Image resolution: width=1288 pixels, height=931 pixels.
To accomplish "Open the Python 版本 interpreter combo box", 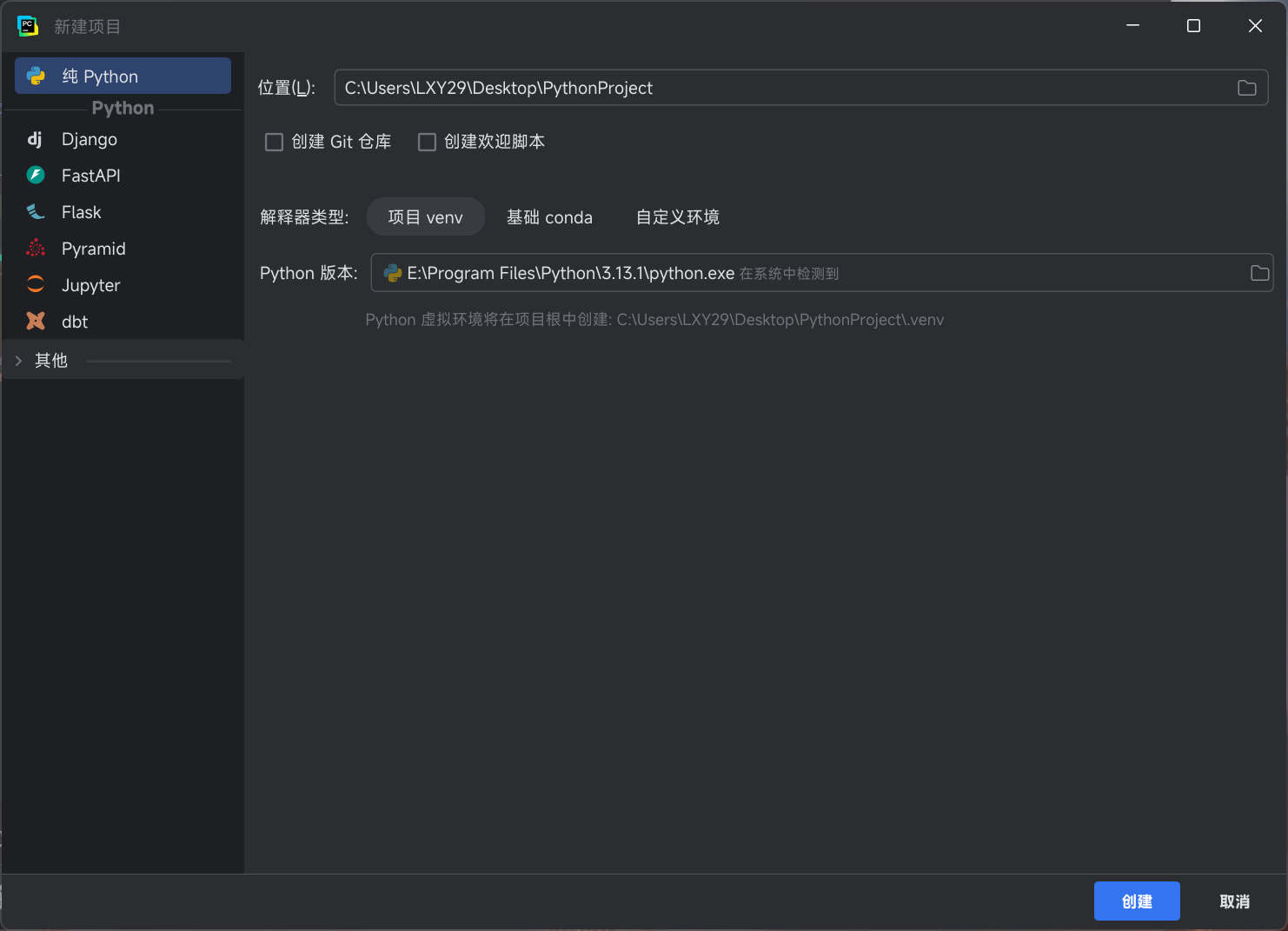I will point(821,273).
